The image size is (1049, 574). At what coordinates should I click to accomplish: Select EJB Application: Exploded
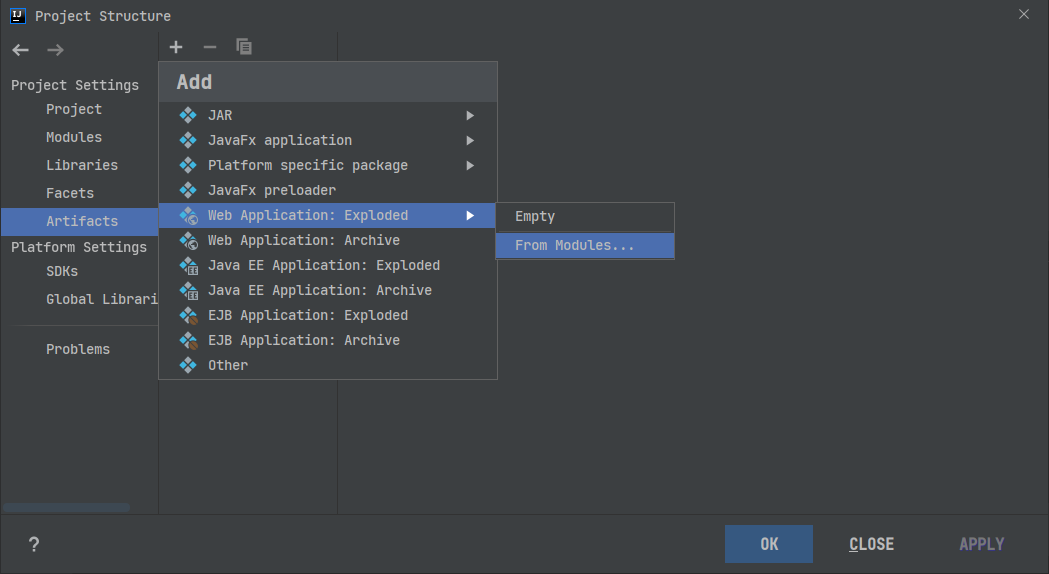(328, 315)
